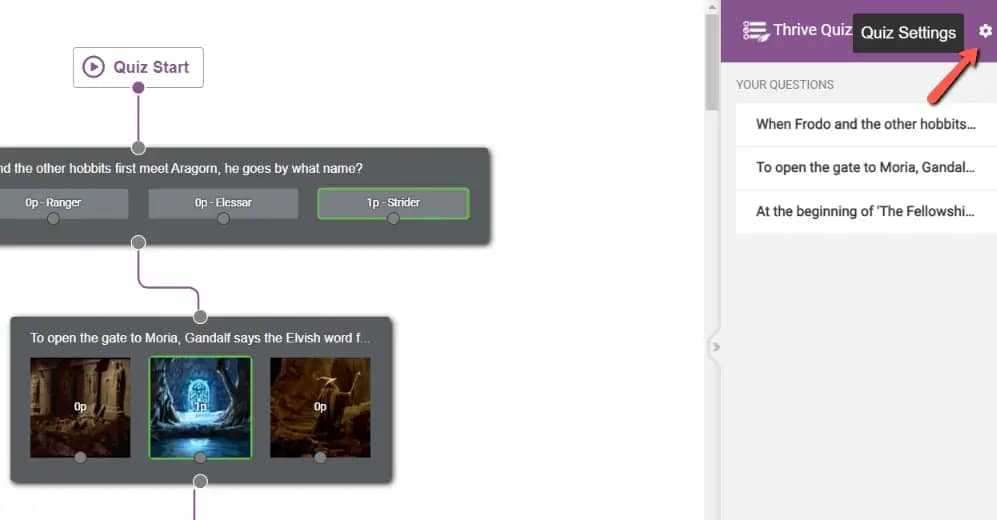Click the play icon in Quiz Start
997x520 pixels.
[93, 67]
